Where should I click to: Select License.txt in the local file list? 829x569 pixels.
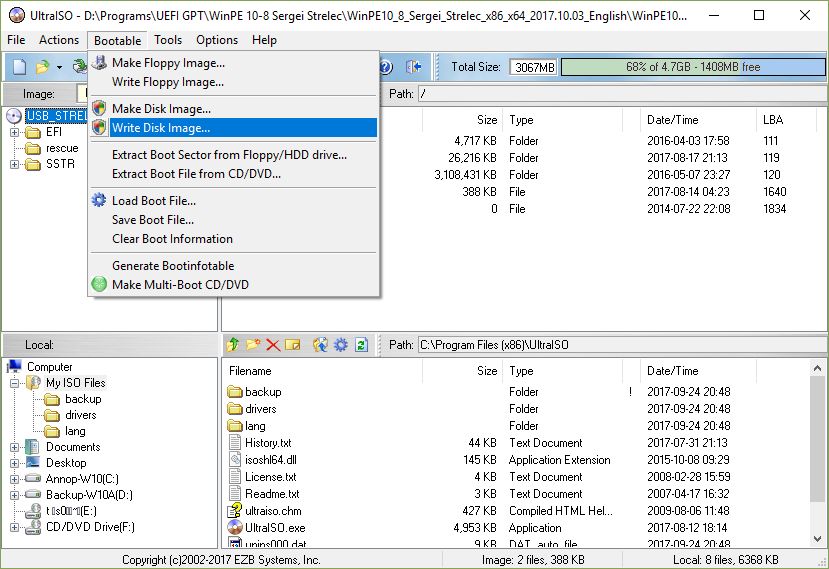pyautogui.click(x=270, y=476)
